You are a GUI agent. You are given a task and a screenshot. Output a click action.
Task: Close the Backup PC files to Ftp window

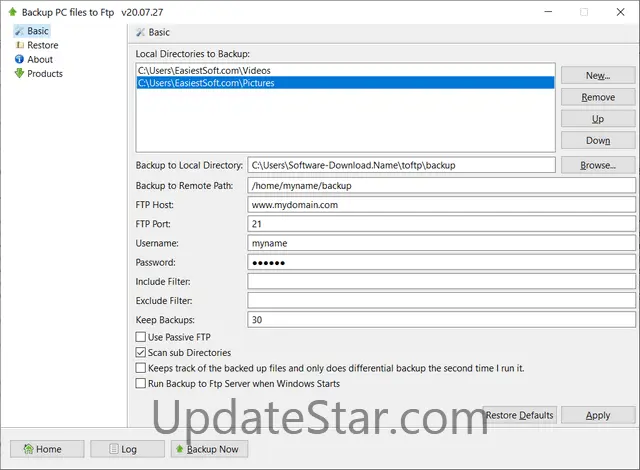pyautogui.click(x=620, y=12)
